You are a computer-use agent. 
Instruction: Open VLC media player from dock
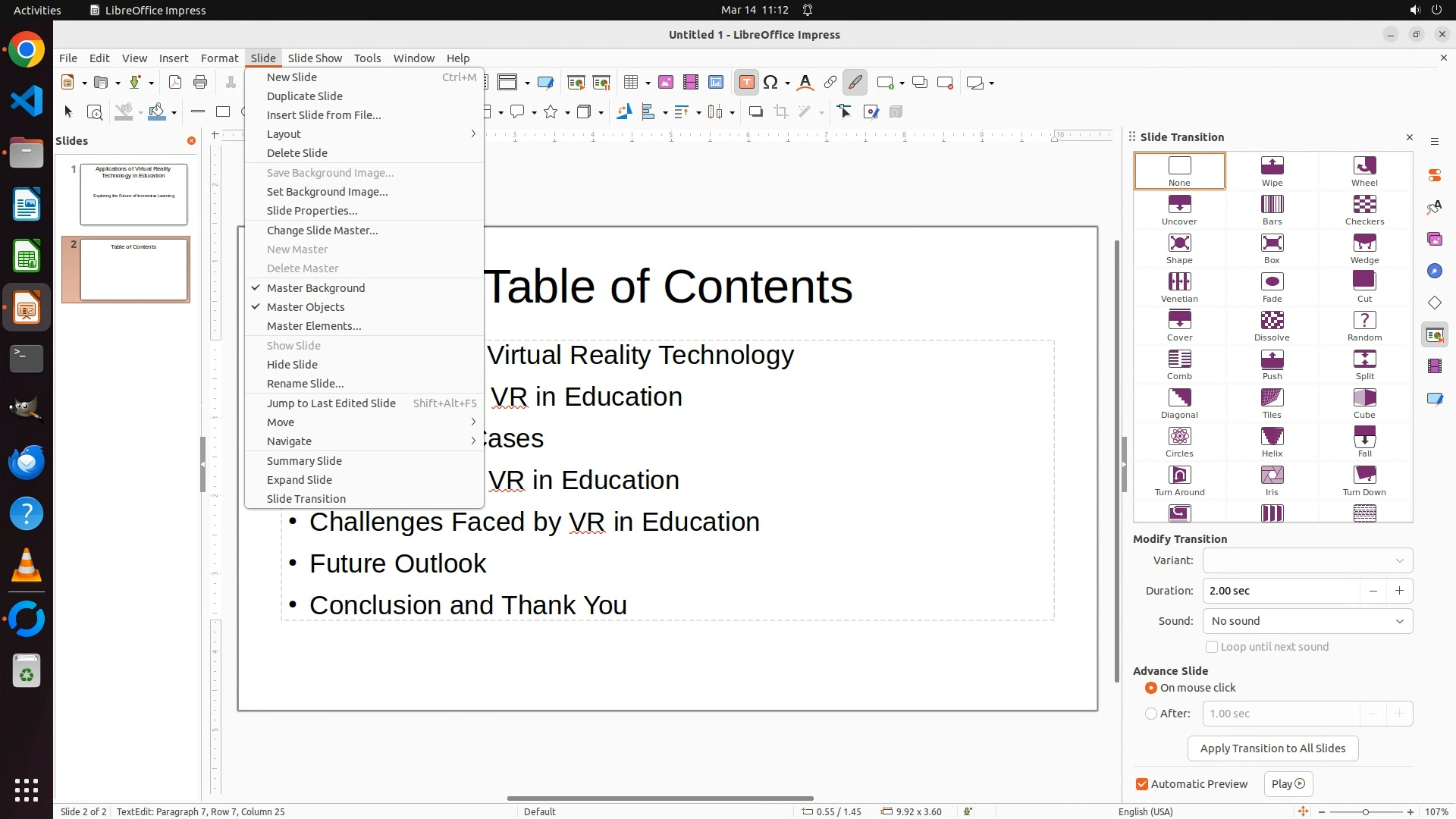point(27,566)
